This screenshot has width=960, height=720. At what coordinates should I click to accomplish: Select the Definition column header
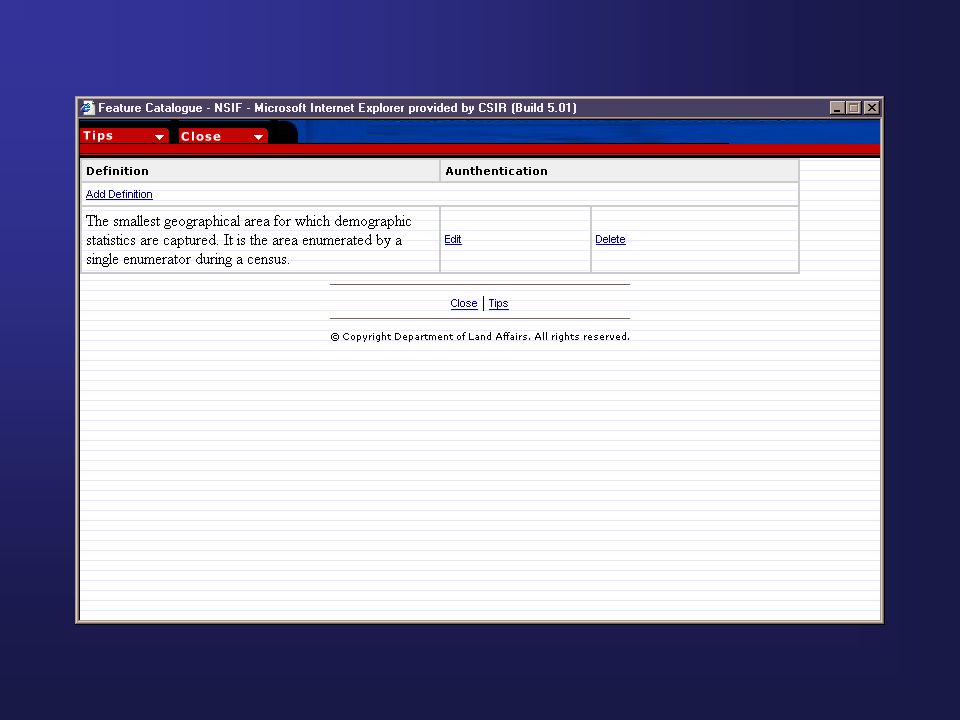260,171
